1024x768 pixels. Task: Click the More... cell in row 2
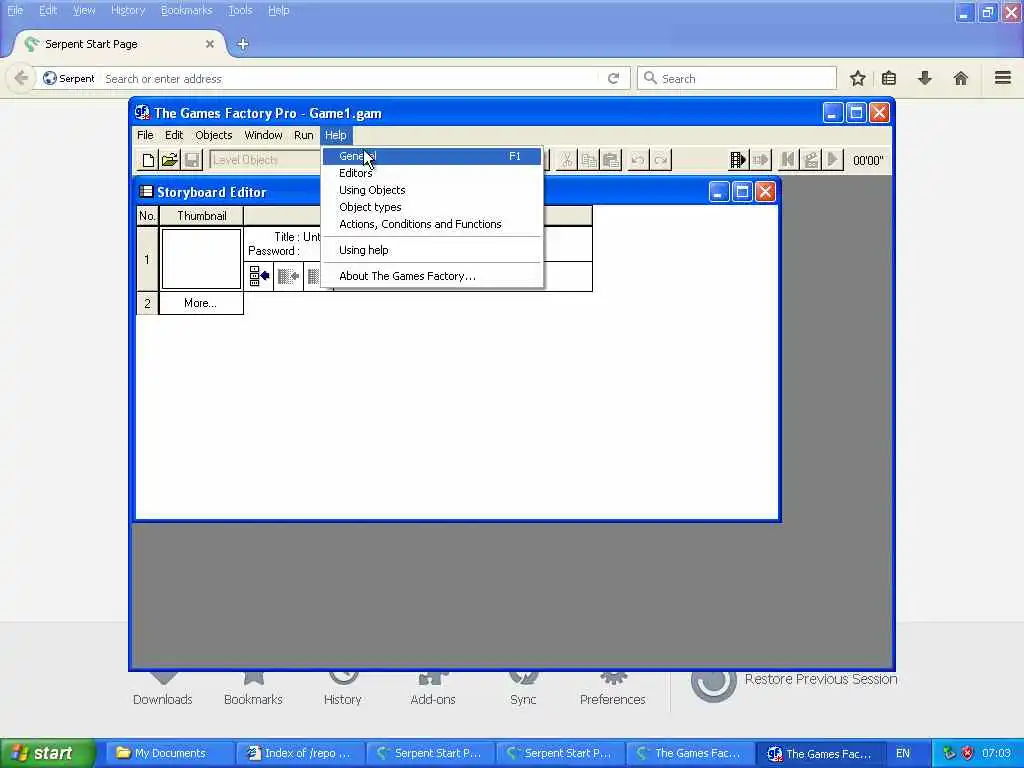pos(200,303)
